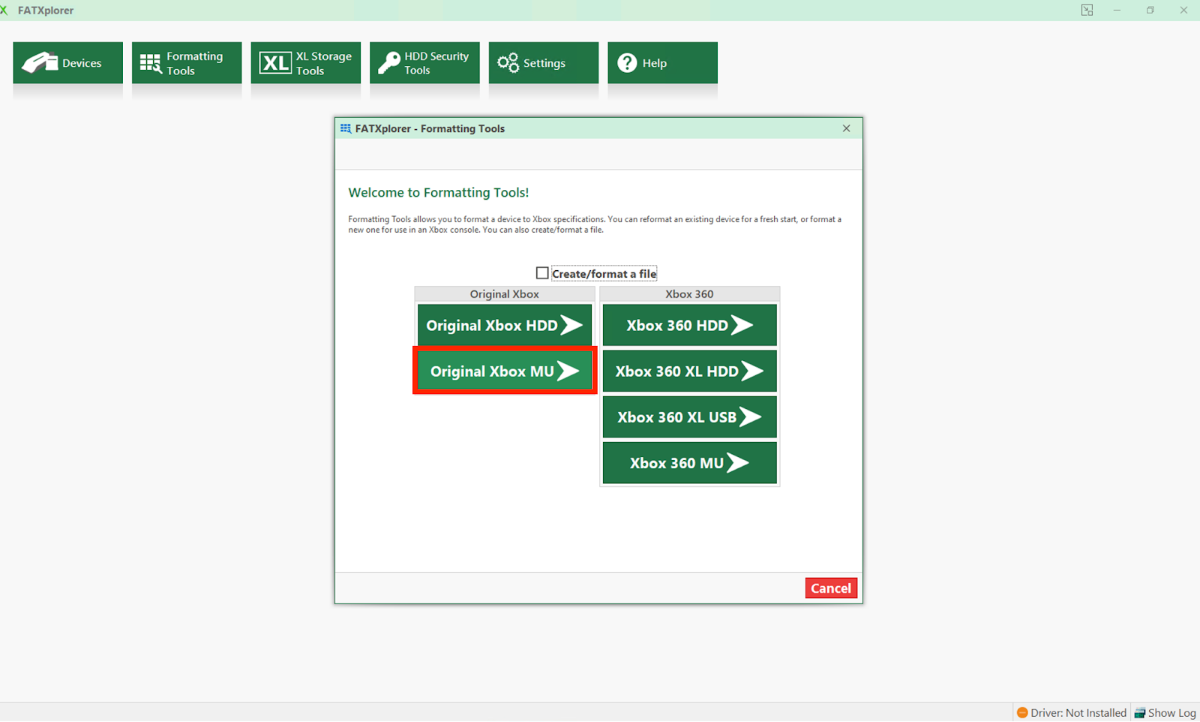This screenshot has height=722, width=1200.
Task: Choose Xbox 360 HDD format option
Action: (690, 325)
